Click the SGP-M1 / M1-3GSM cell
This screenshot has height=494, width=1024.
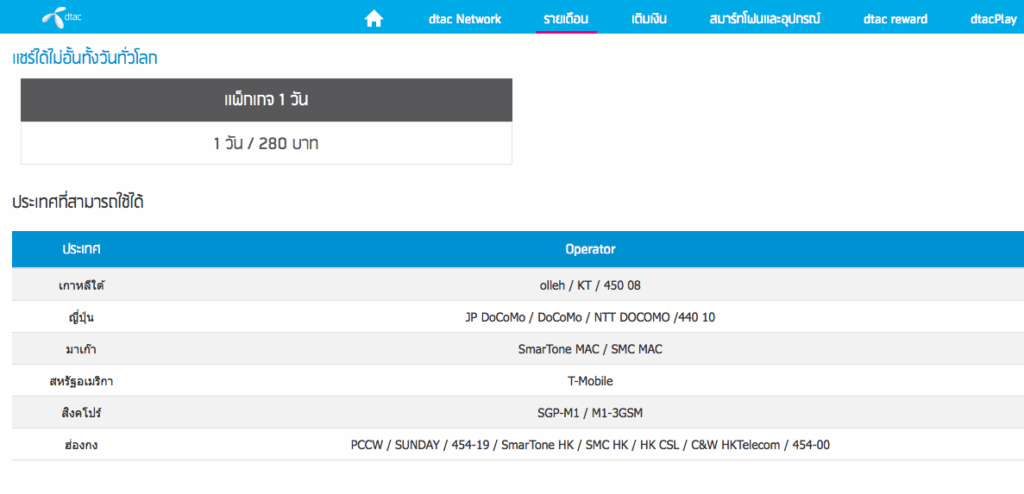pyautogui.click(x=590, y=412)
